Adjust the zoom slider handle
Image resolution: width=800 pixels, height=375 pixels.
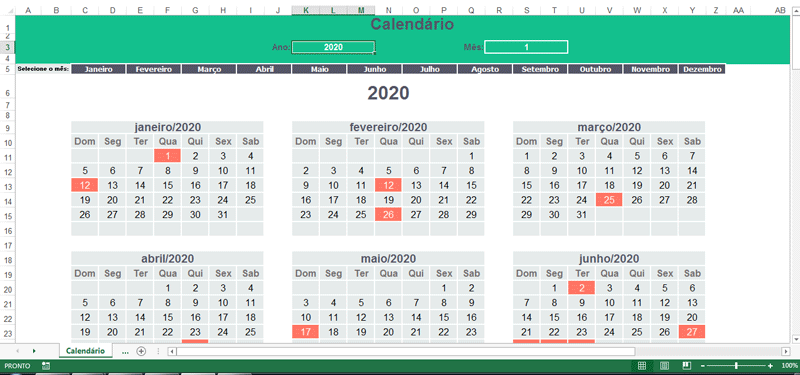click(x=736, y=366)
